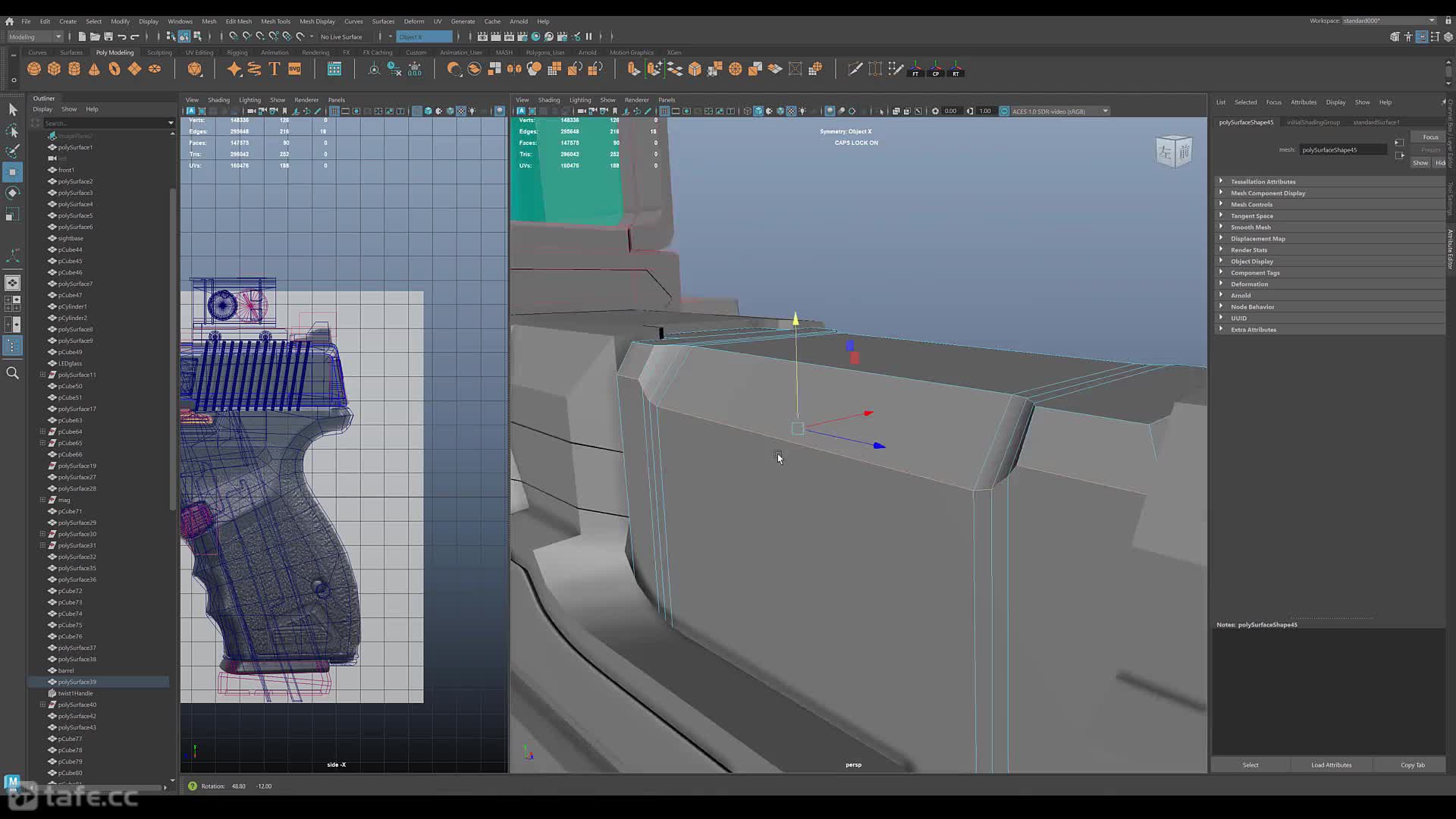Click the RT reset transform shelf icon
The height and width of the screenshot is (819, 1456).
point(955,69)
